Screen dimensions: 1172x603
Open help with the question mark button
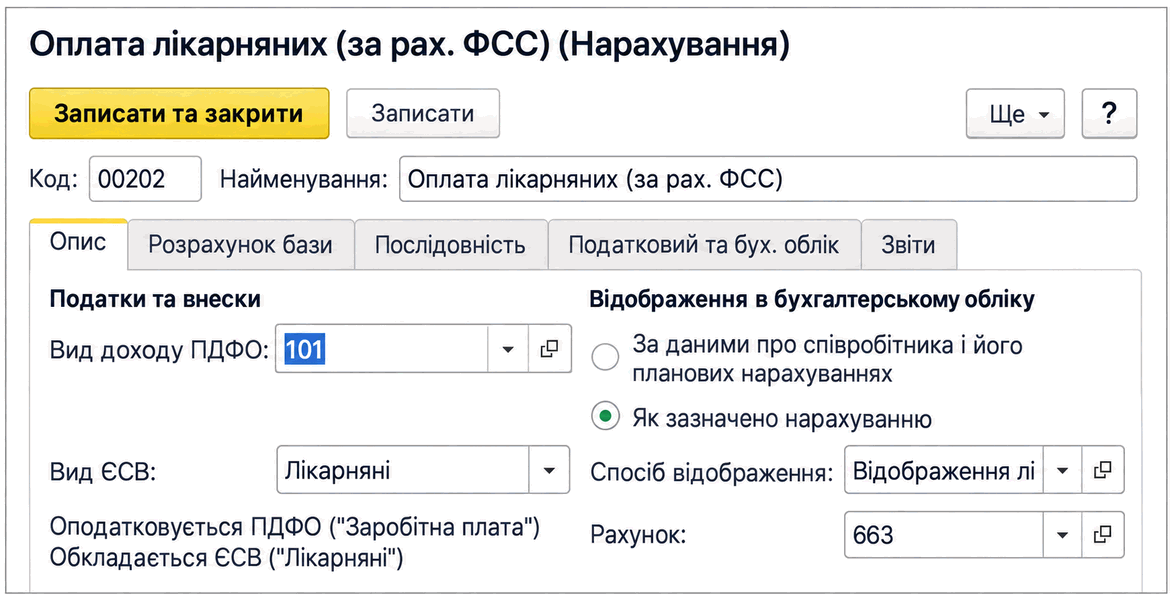pos(1109,114)
